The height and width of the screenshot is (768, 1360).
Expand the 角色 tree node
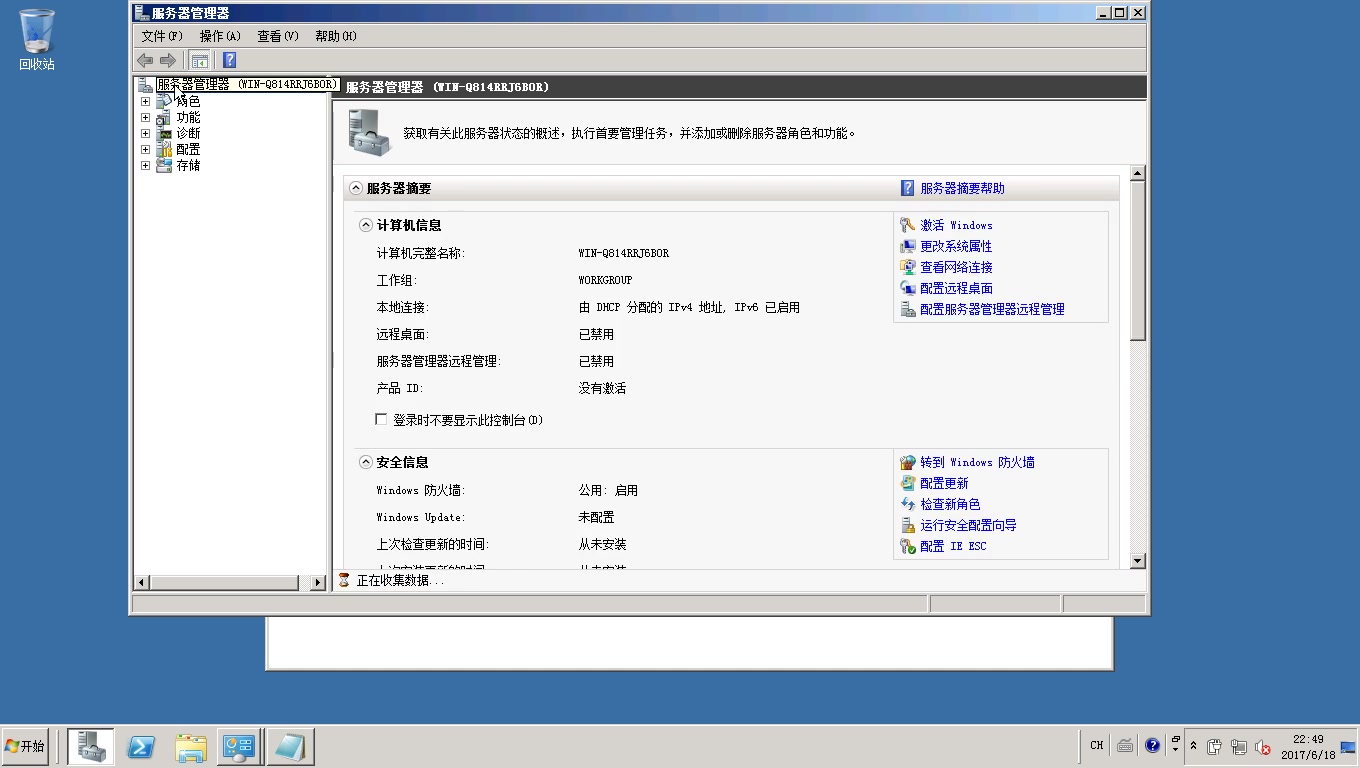(x=145, y=101)
